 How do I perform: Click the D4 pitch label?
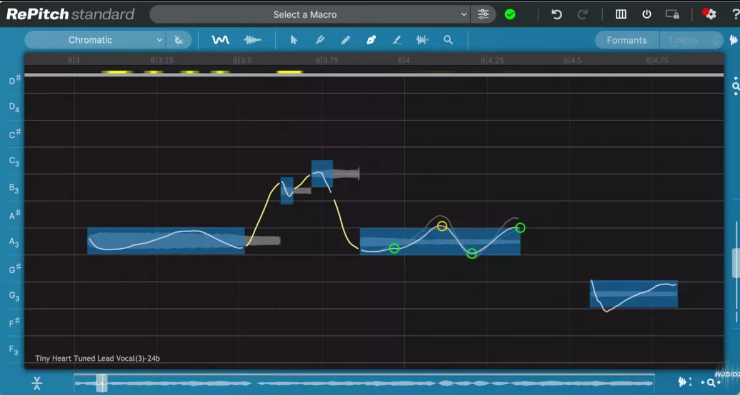[14, 108]
